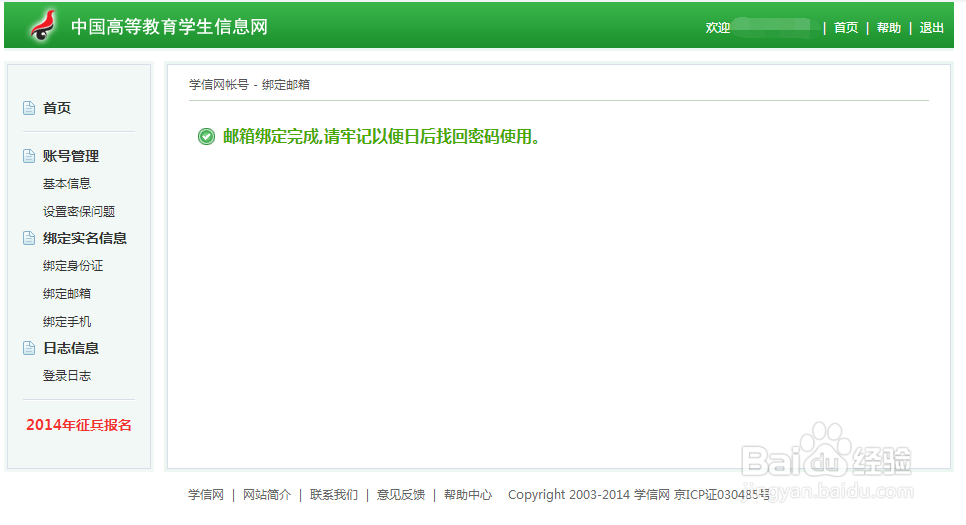The width and height of the screenshot is (966, 525).
Task: Open 设置密保问题 page
Action: coord(79,211)
